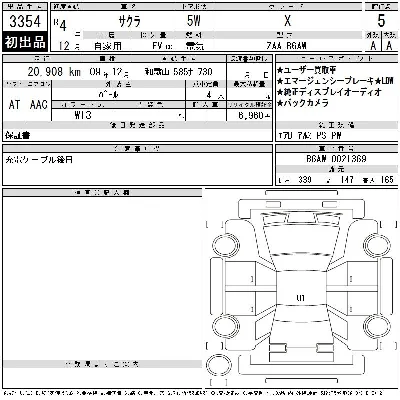Click the equipment codes PS PW
400x400 pixels.
[329, 136]
